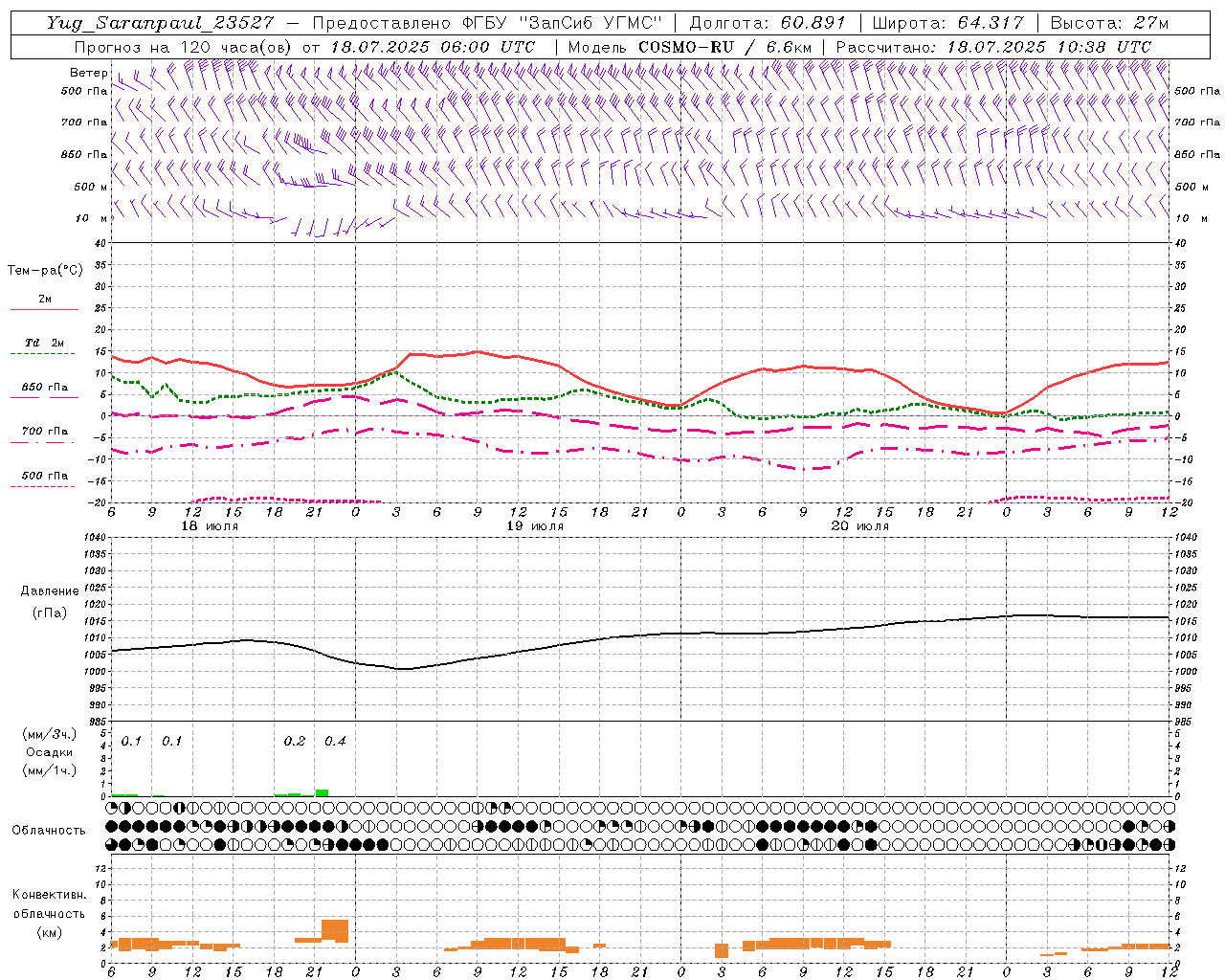Click the 500 гПа temperature legend entry

[x=44, y=476]
